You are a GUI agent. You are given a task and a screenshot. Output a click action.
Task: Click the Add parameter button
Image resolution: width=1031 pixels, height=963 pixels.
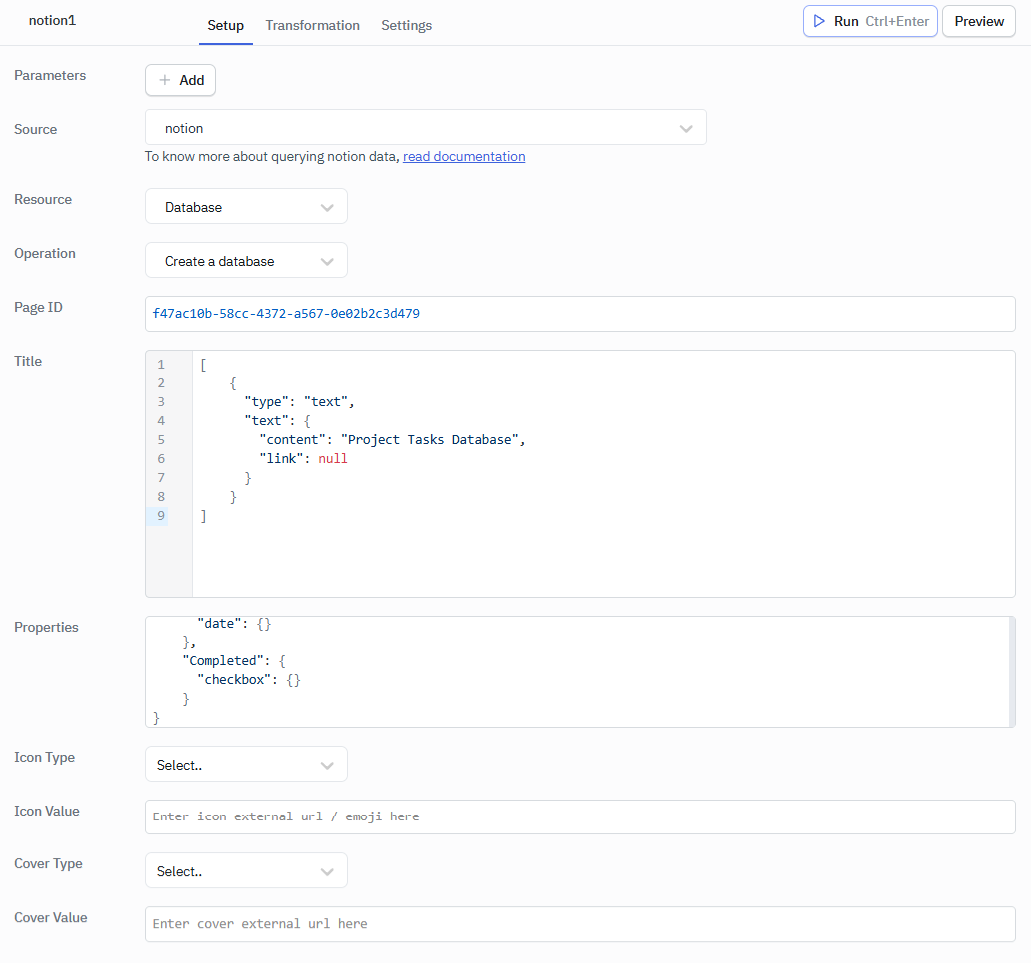point(180,80)
